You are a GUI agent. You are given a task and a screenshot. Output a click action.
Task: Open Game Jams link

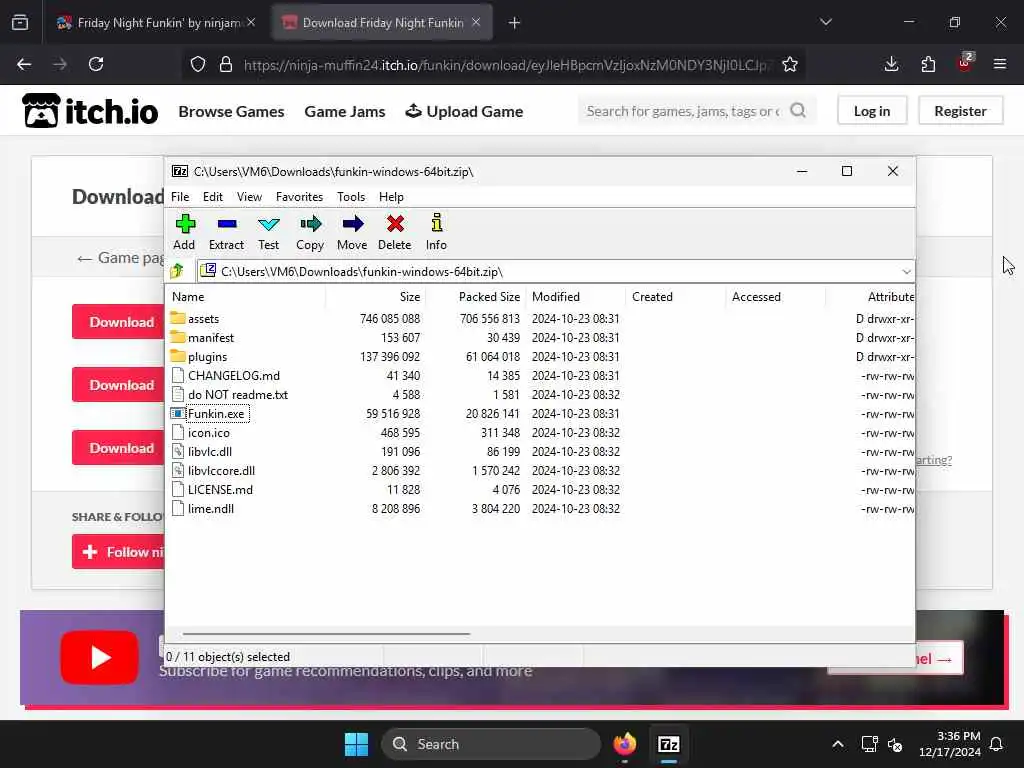click(345, 112)
